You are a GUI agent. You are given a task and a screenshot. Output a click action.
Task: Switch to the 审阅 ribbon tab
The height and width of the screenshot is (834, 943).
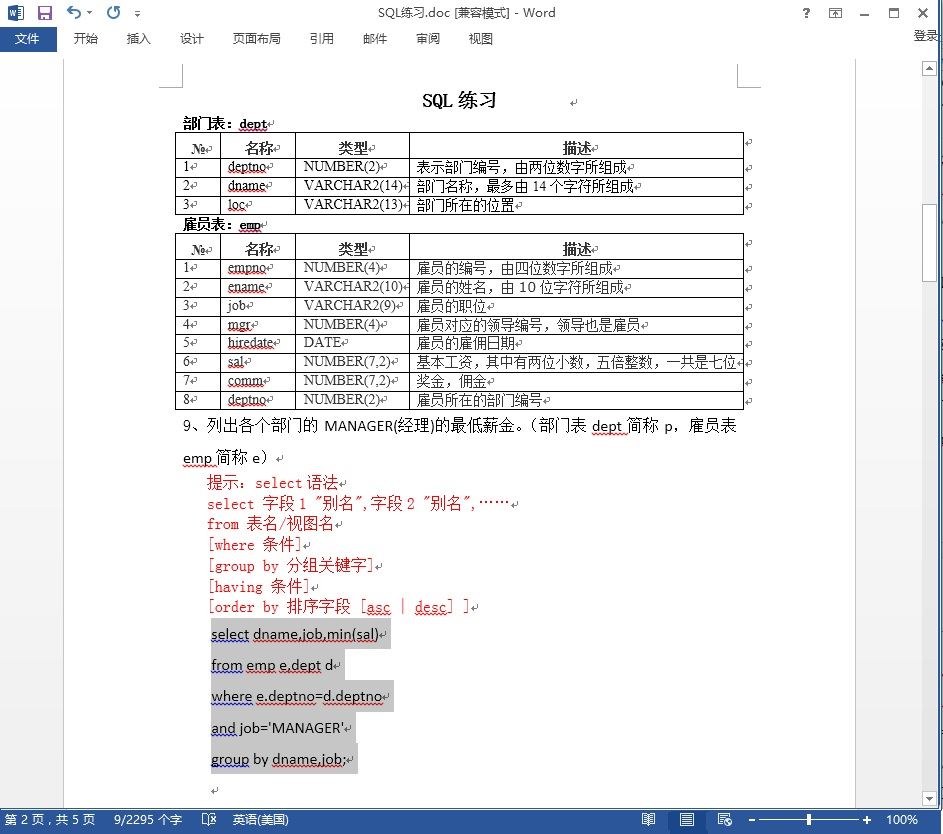pyautogui.click(x=428, y=39)
